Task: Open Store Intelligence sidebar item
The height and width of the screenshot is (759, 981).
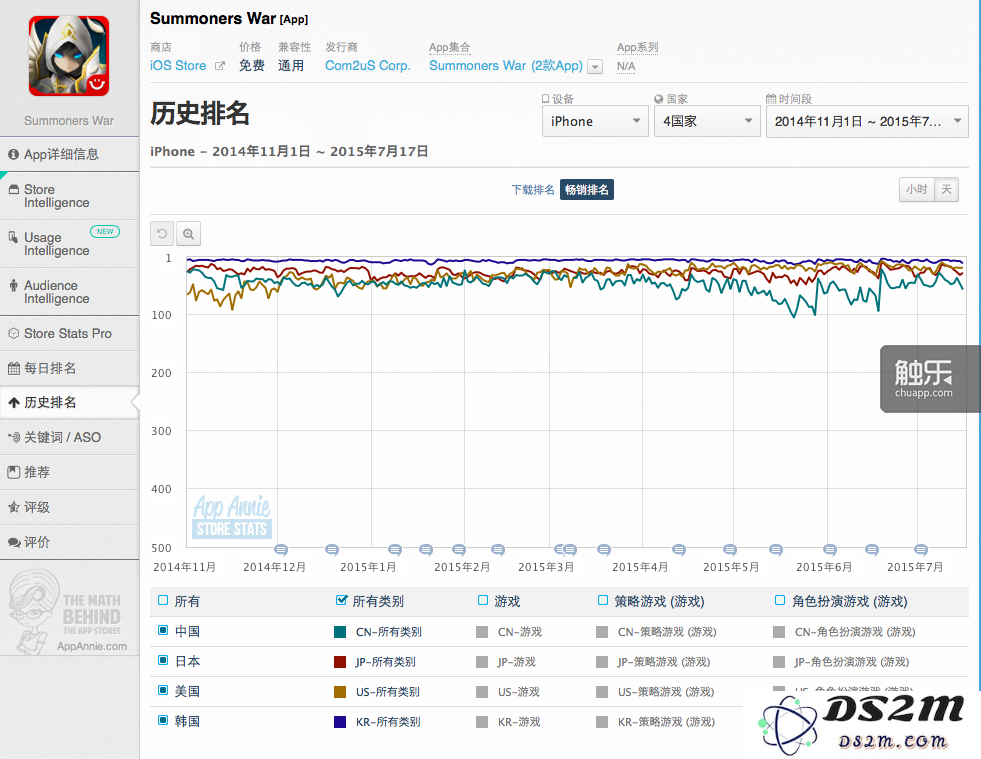Action: pos(69,196)
